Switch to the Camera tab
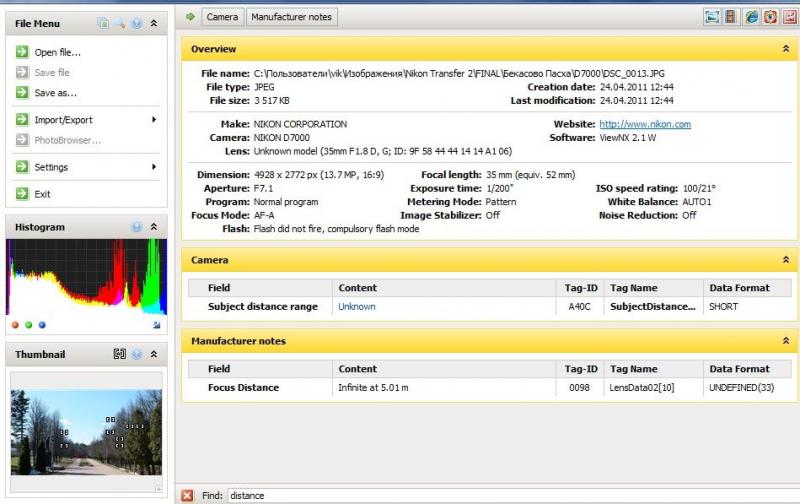800x504 pixels. point(222,17)
